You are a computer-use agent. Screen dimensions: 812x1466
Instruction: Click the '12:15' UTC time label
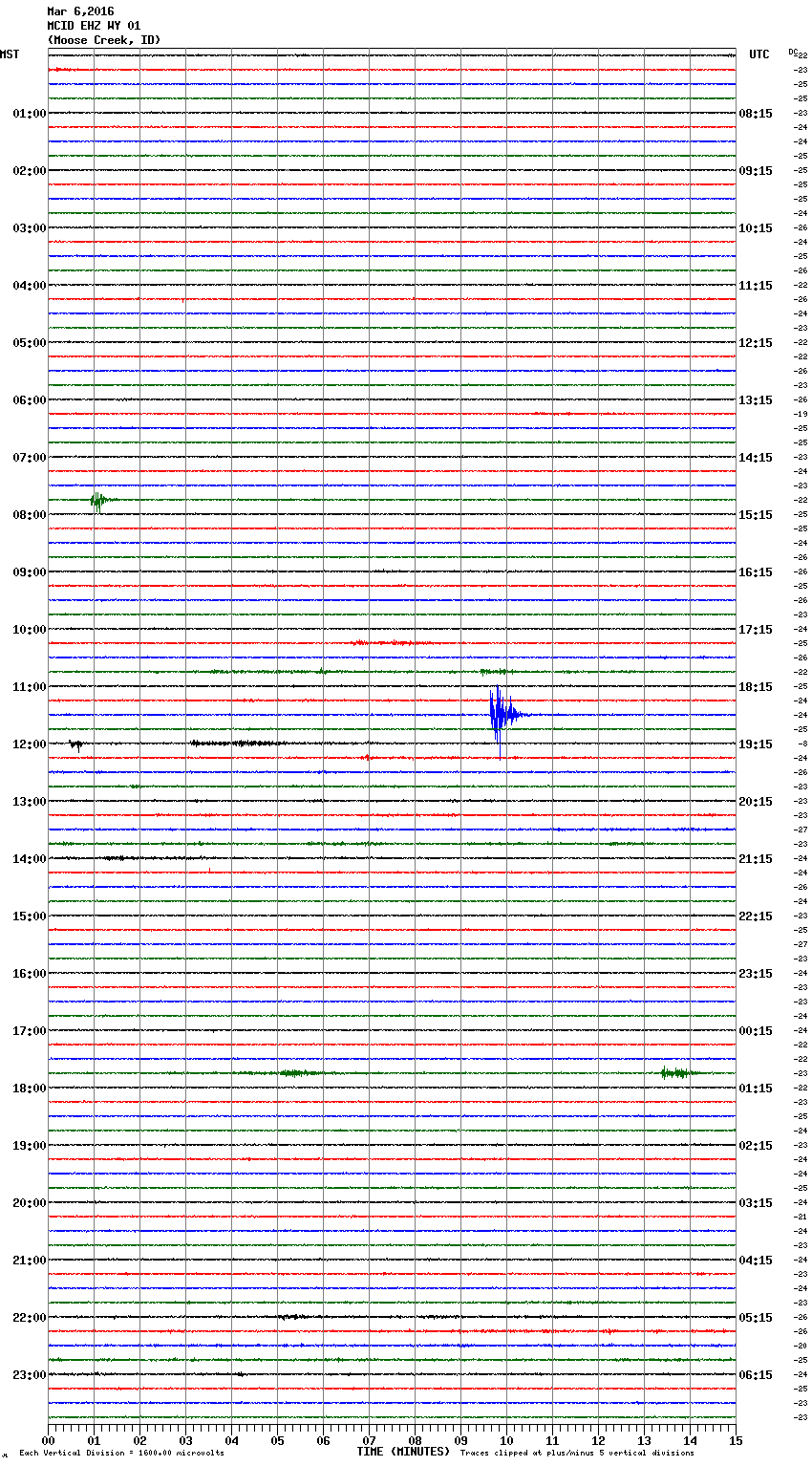(756, 343)
